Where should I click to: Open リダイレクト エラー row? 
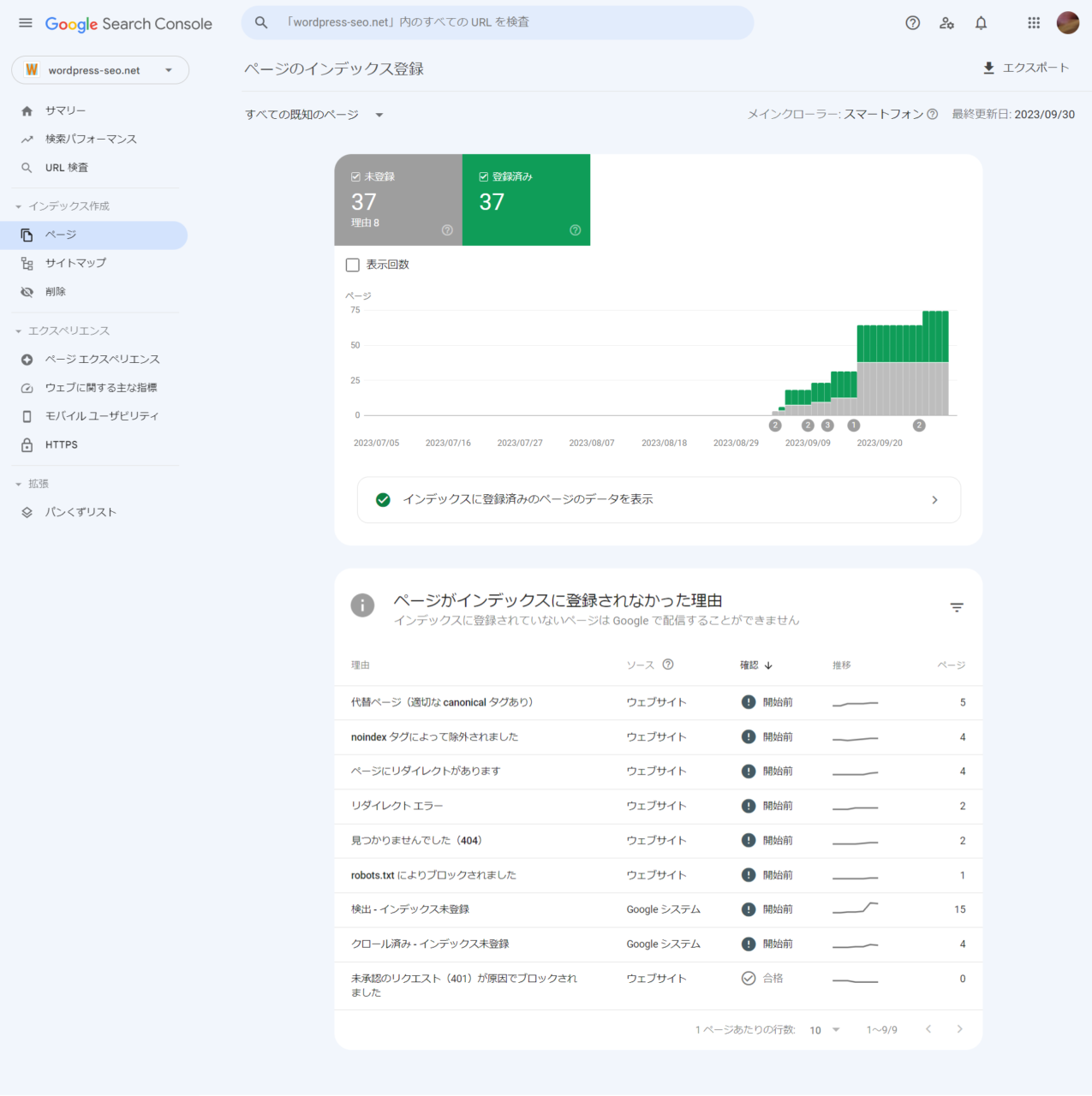(x=659, y=806)
